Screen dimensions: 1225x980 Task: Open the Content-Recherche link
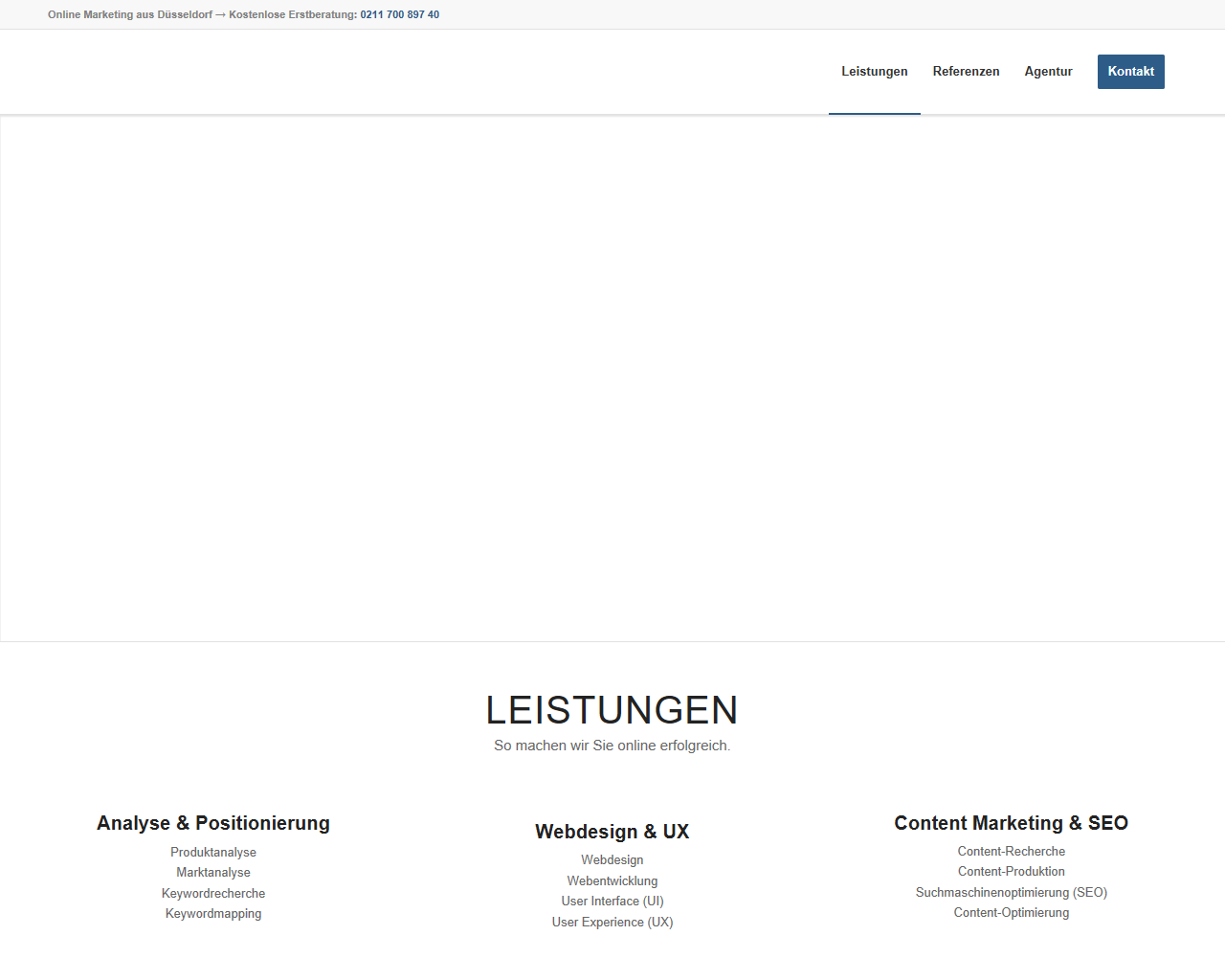(x=1011, y=851)
